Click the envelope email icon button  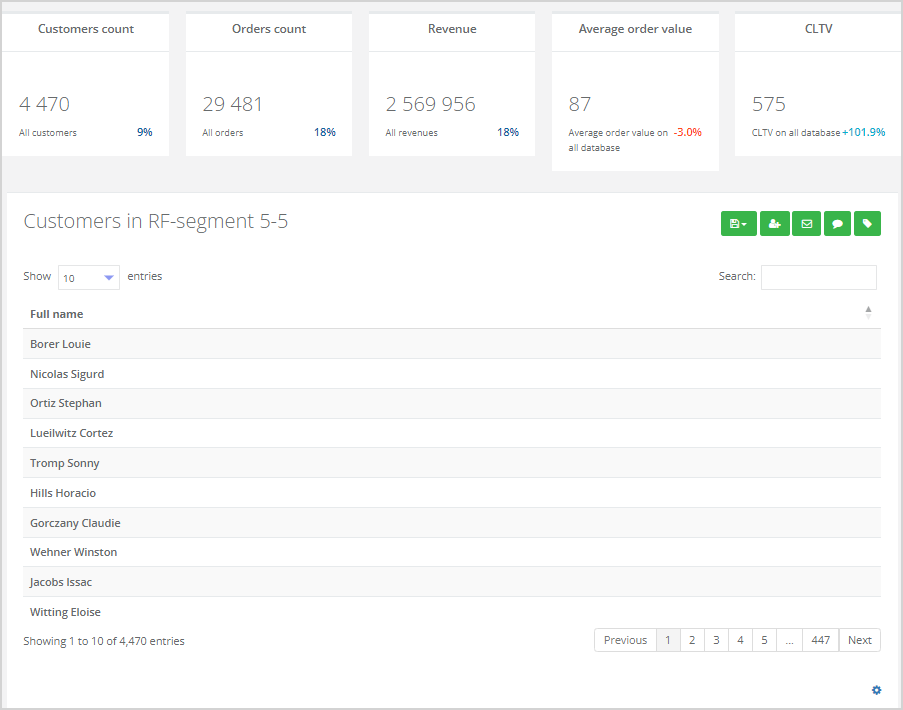click(806, 224)
